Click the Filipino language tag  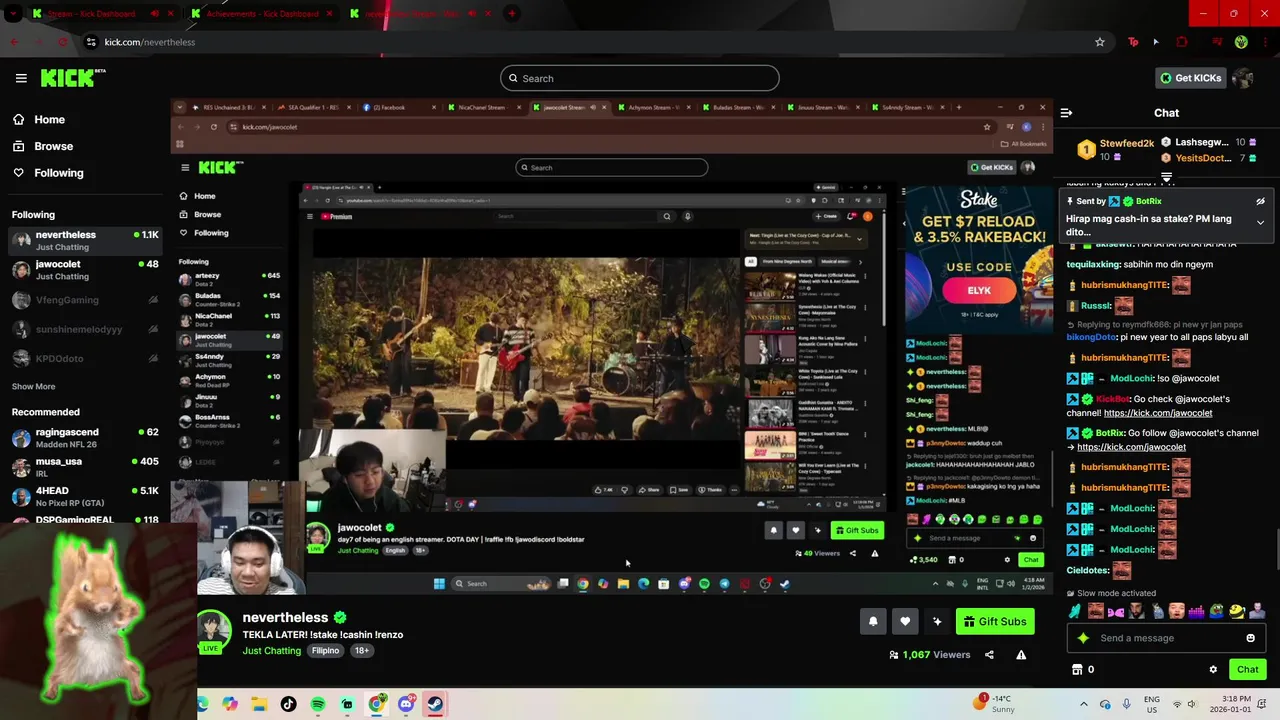(x=325, y=651)
